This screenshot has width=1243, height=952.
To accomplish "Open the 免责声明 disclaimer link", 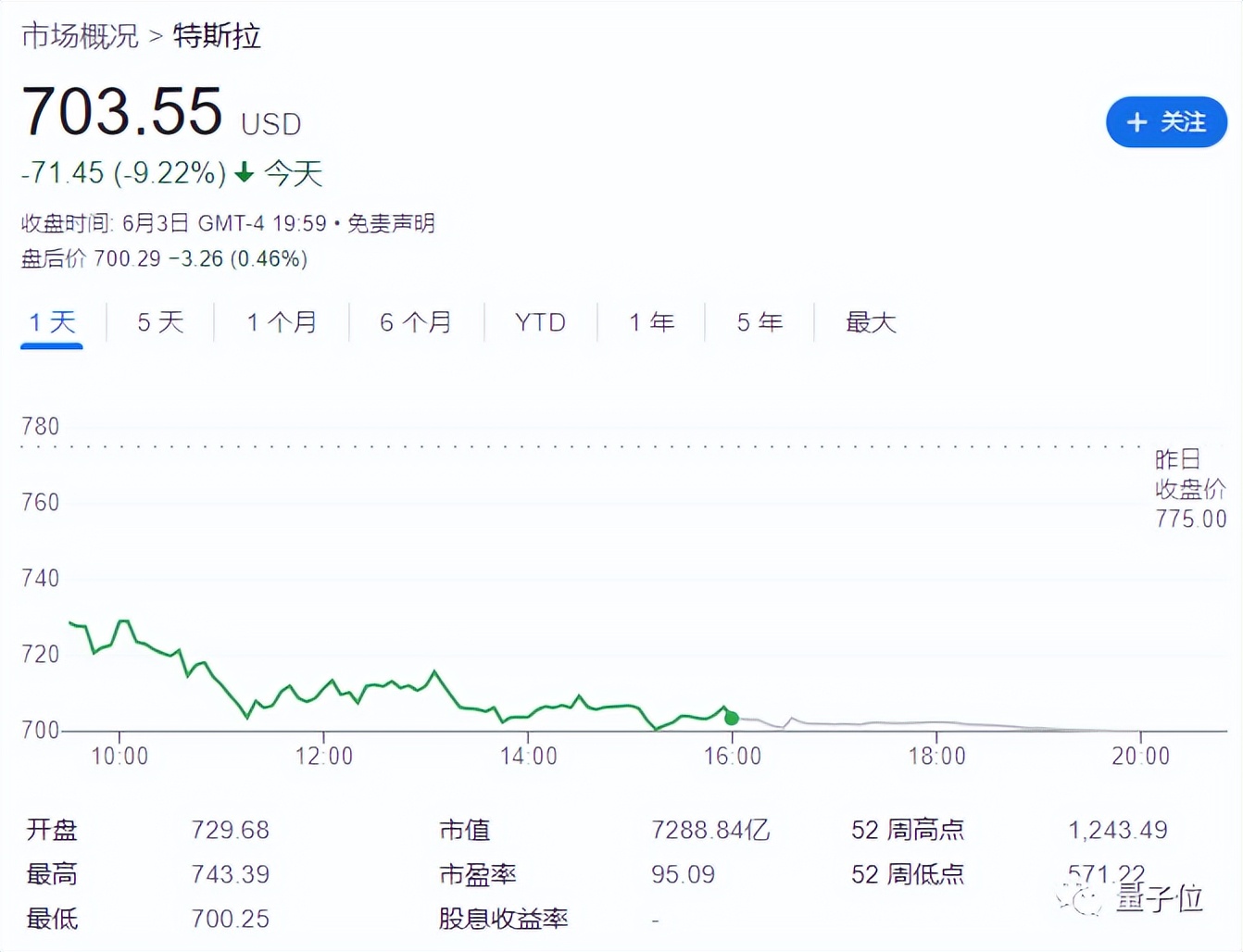I will click(x=391, y=223).
